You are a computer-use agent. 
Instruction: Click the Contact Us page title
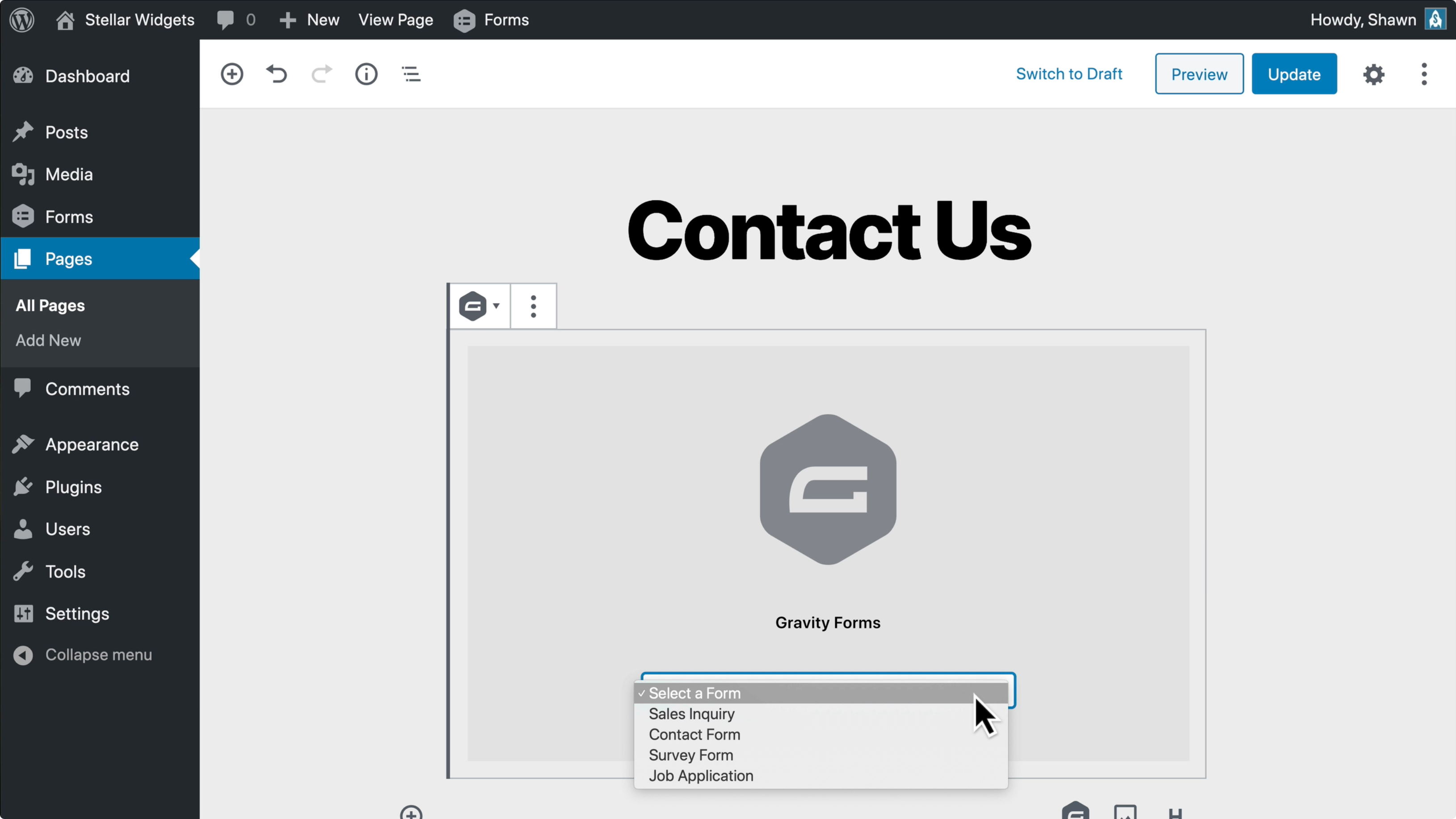pos(829,231)
